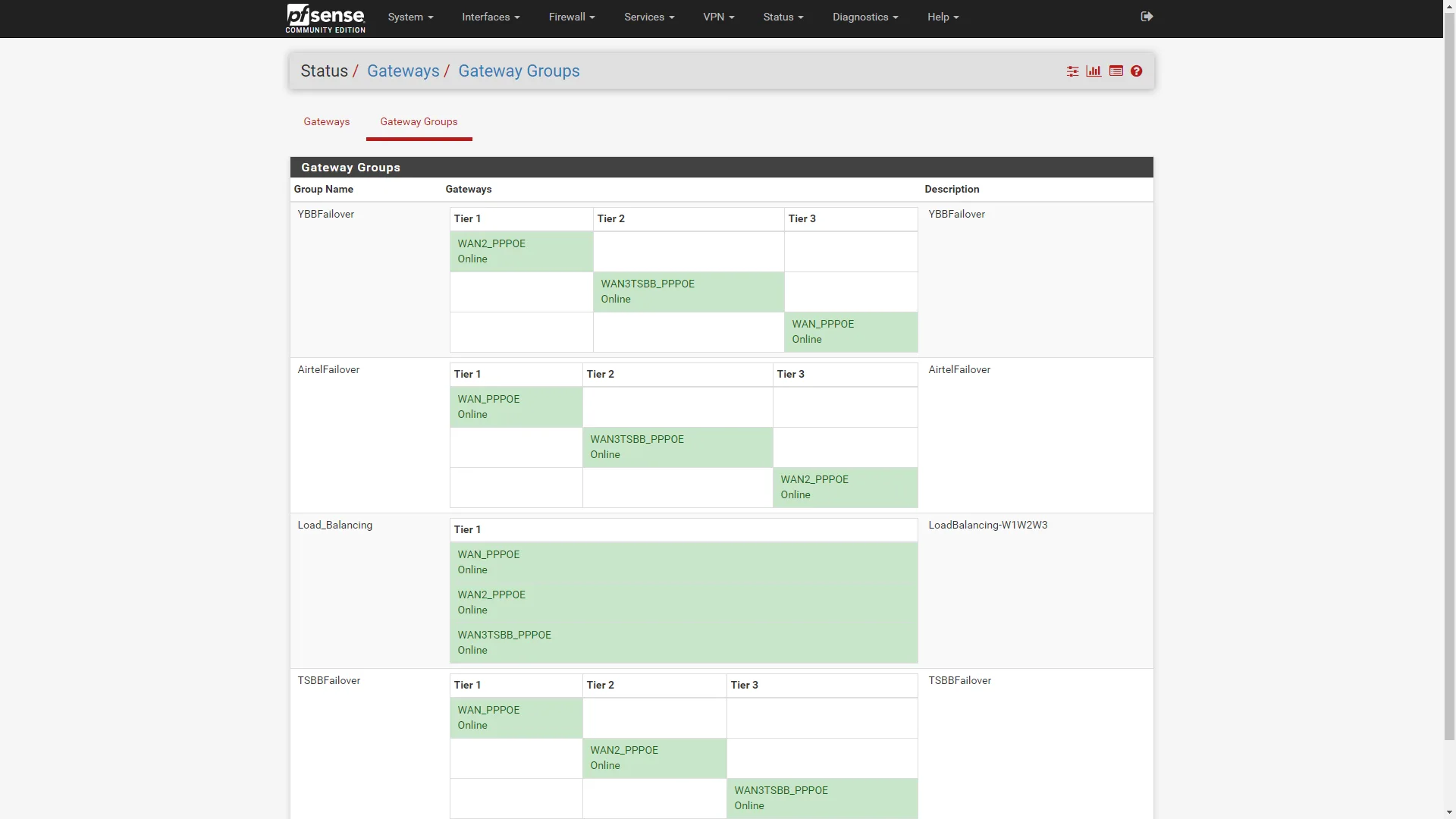The width and height of the screenshot is (1456, 819).
Task: Switch to the Gateways tab
Action: 327,122
